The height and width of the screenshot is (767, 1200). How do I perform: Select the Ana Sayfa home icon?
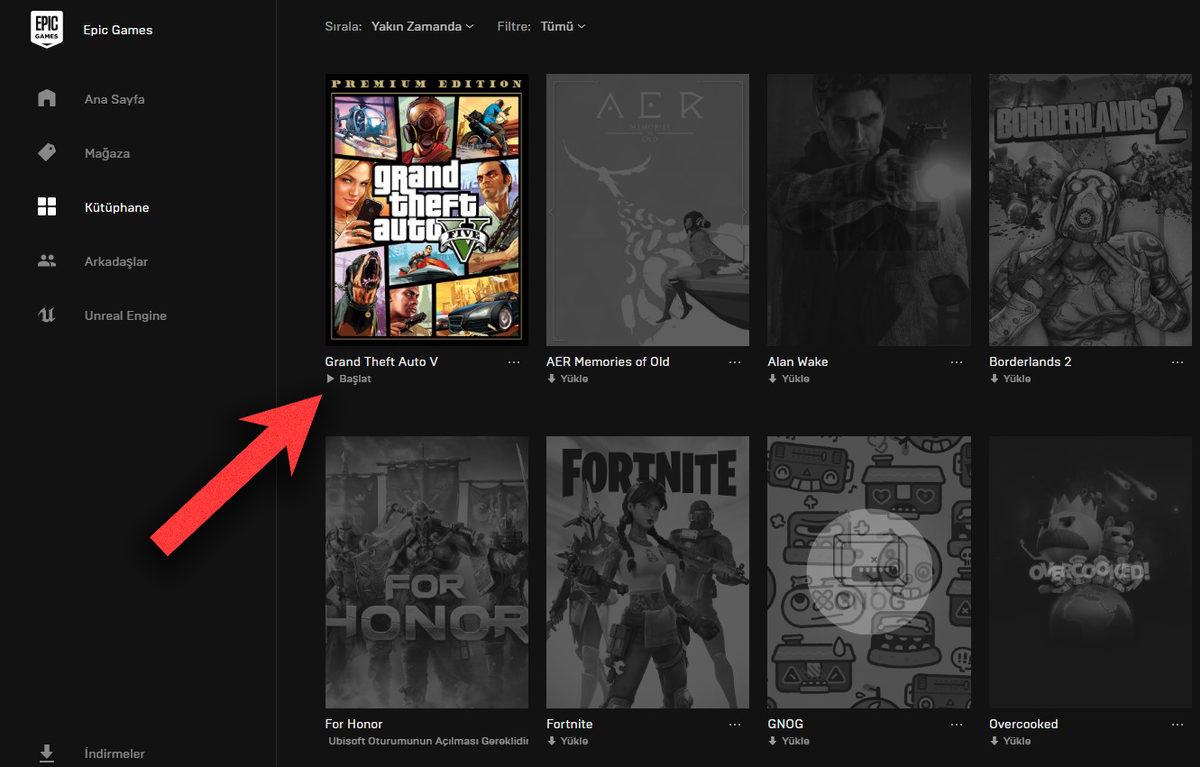pyautogui.click(x=46, y=98)
